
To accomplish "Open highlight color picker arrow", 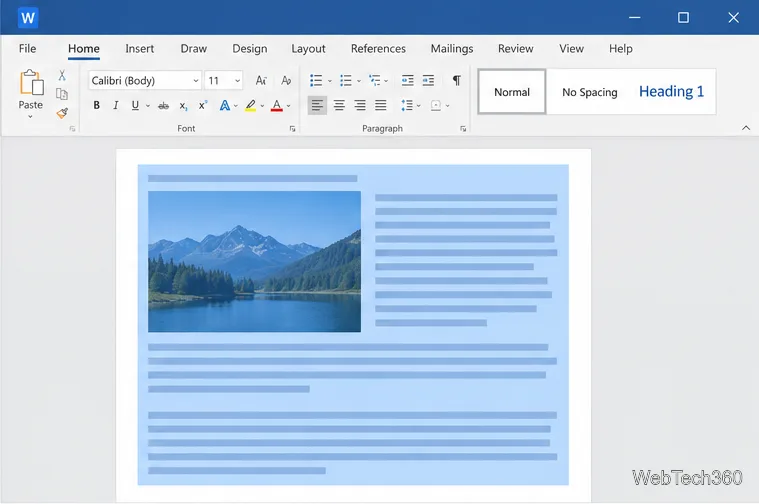I will click(262, 106).
